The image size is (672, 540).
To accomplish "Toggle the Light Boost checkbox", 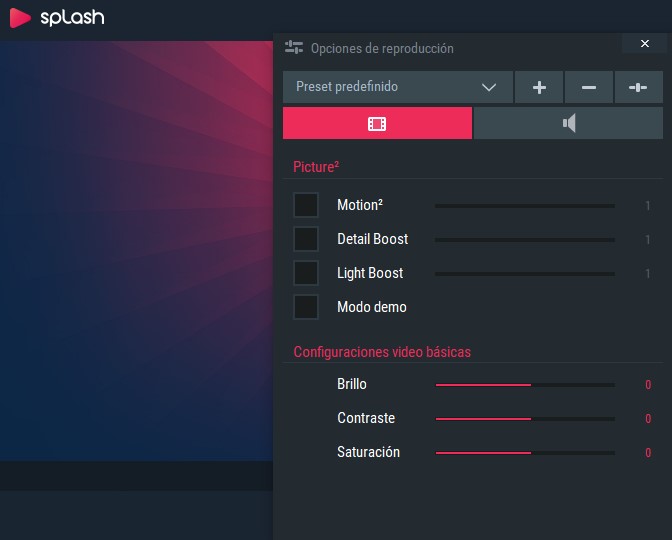I will coord(306,273).
